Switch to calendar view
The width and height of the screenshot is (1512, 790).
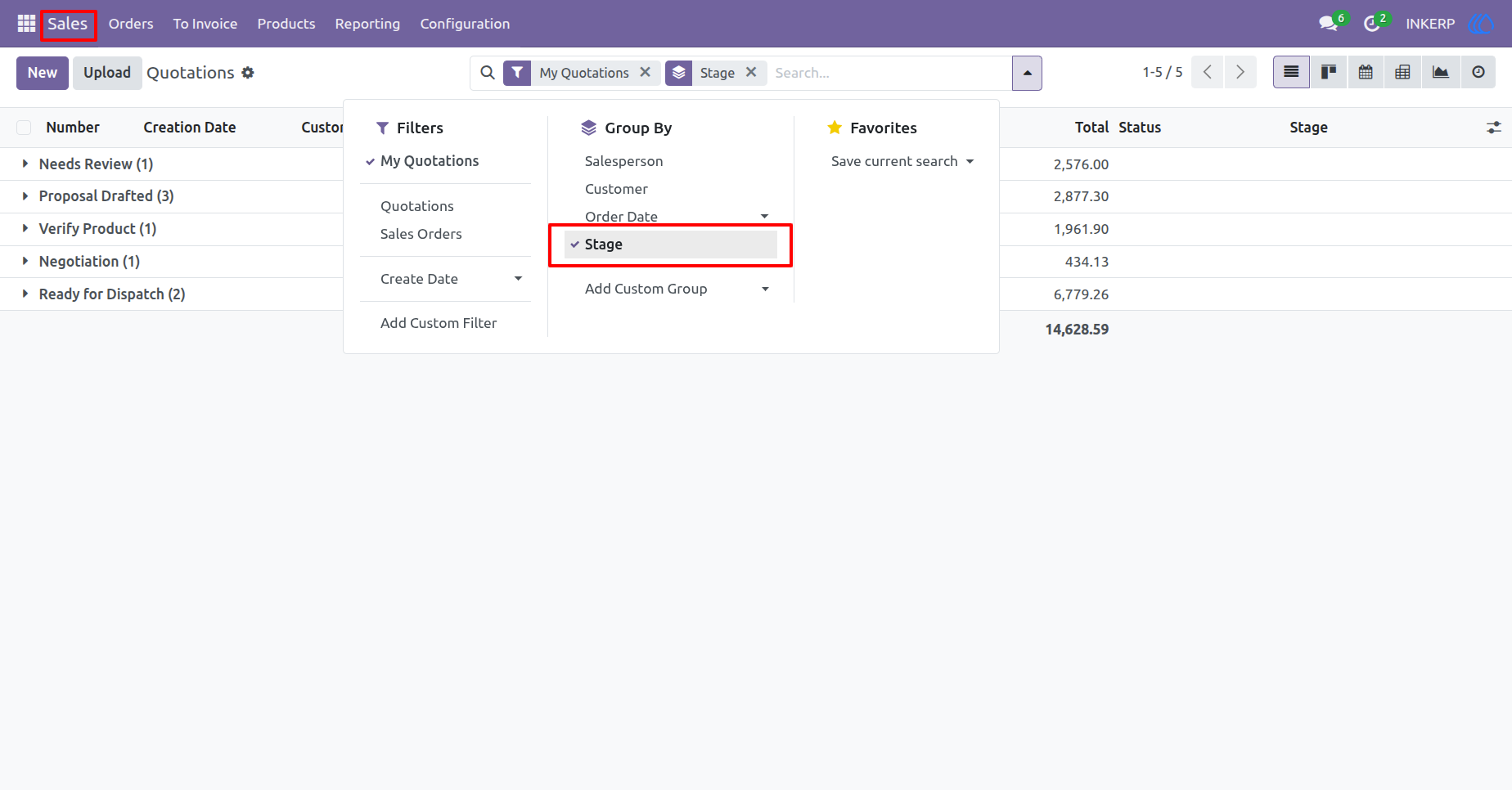click(x=1366, y=72)
